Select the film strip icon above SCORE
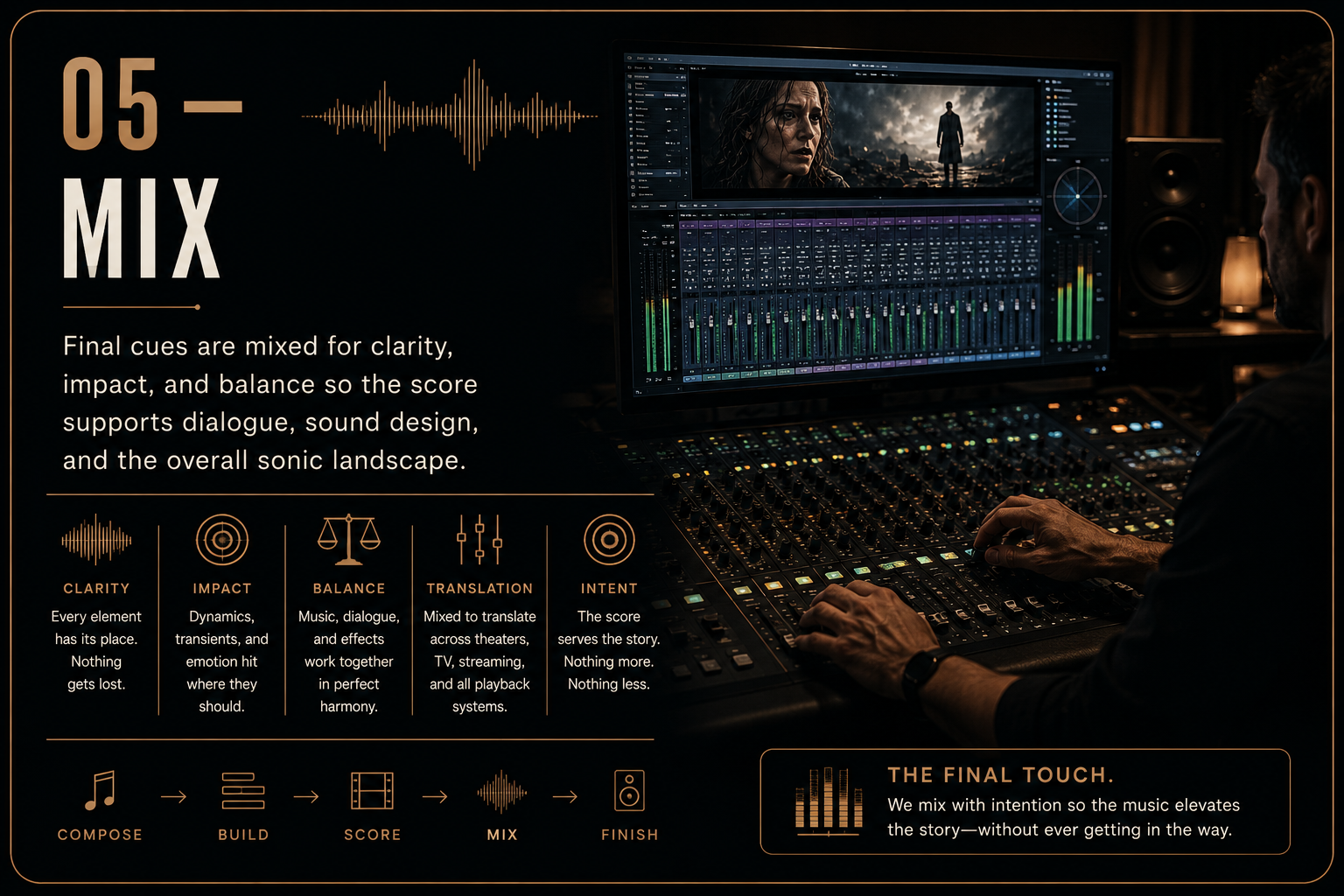The height and width of the screenshot is (896, 1344). point(372,790)
